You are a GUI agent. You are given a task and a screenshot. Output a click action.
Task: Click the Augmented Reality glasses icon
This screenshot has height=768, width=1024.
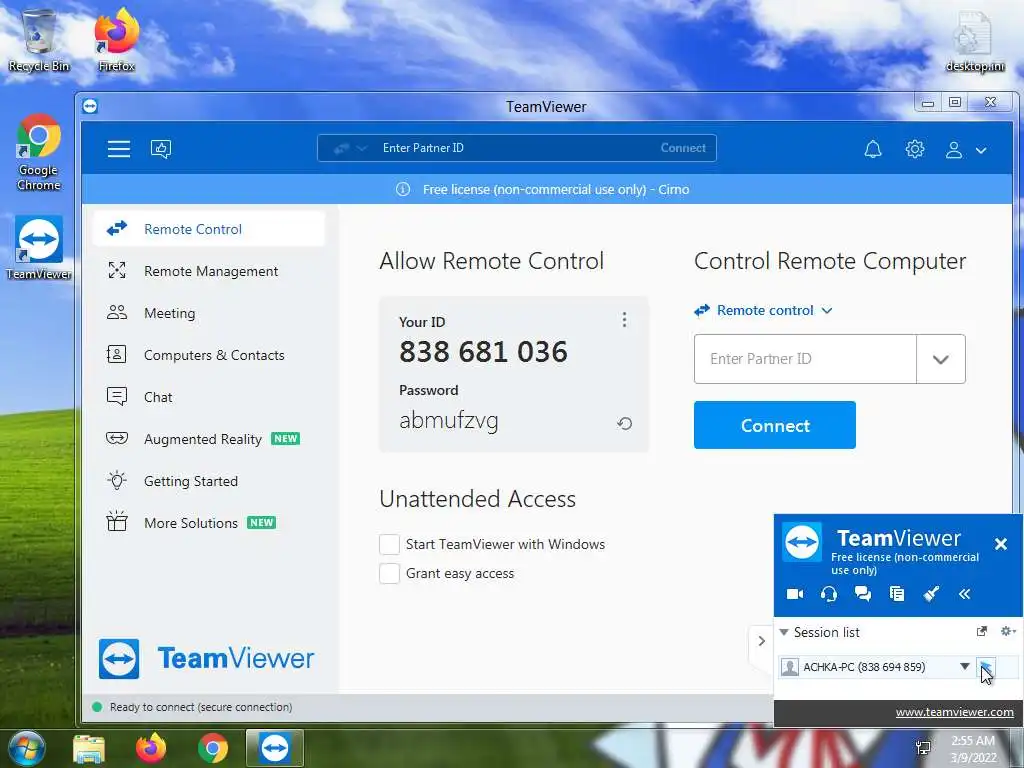click(x=117, y=438)
